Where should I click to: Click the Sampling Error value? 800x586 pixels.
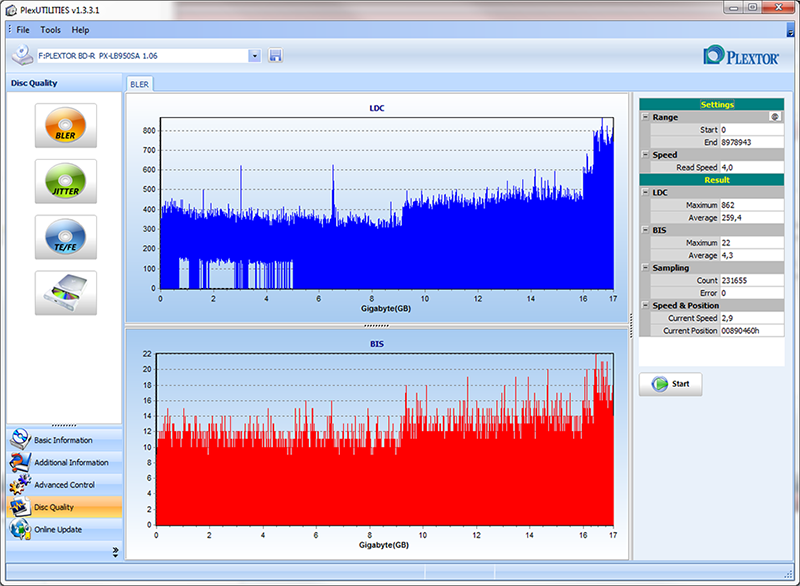(x=752, y=293)
